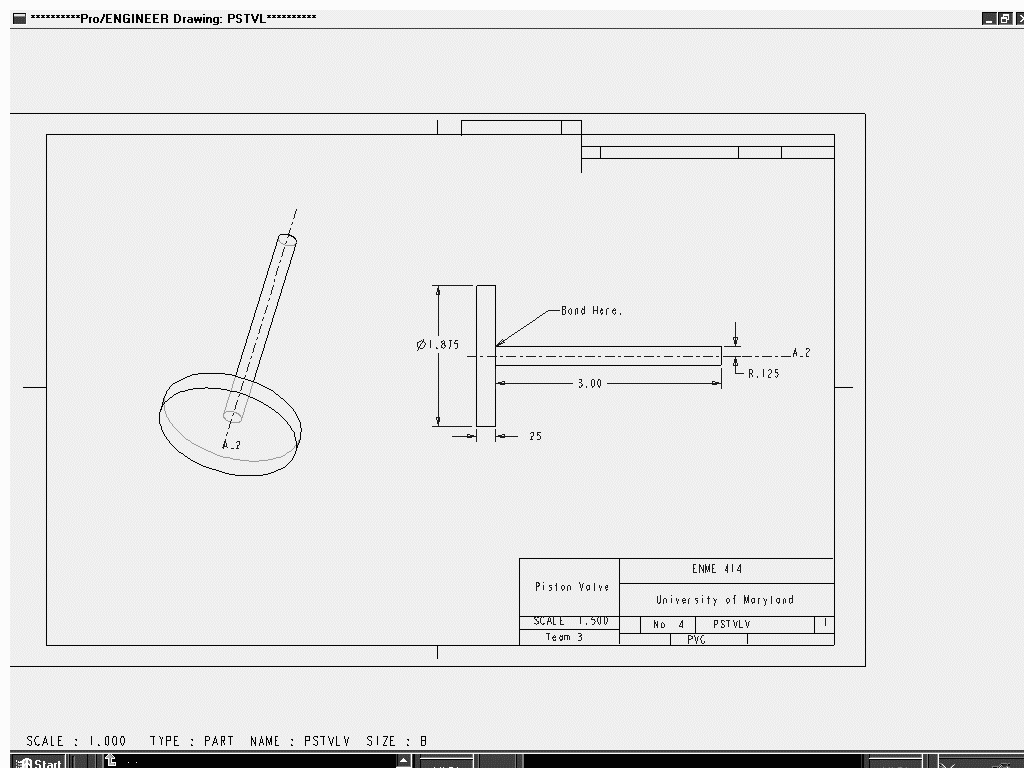This screenshot has width=1024, height=768.
Task: Minimize the Pro/ENGINEER drawing window
Action: tap(988, 18)
